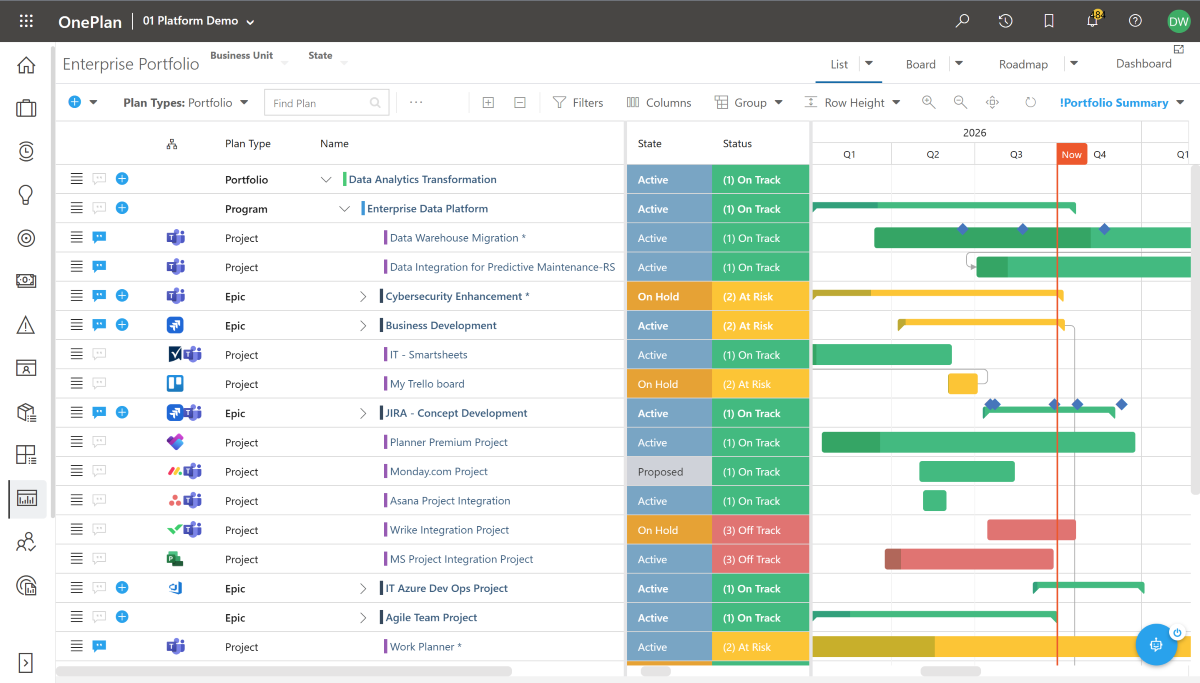Click the add icon on Cybersecurity Enhancement row
The height and width of the screenshot is (683, 1200).
pos(122,296)
